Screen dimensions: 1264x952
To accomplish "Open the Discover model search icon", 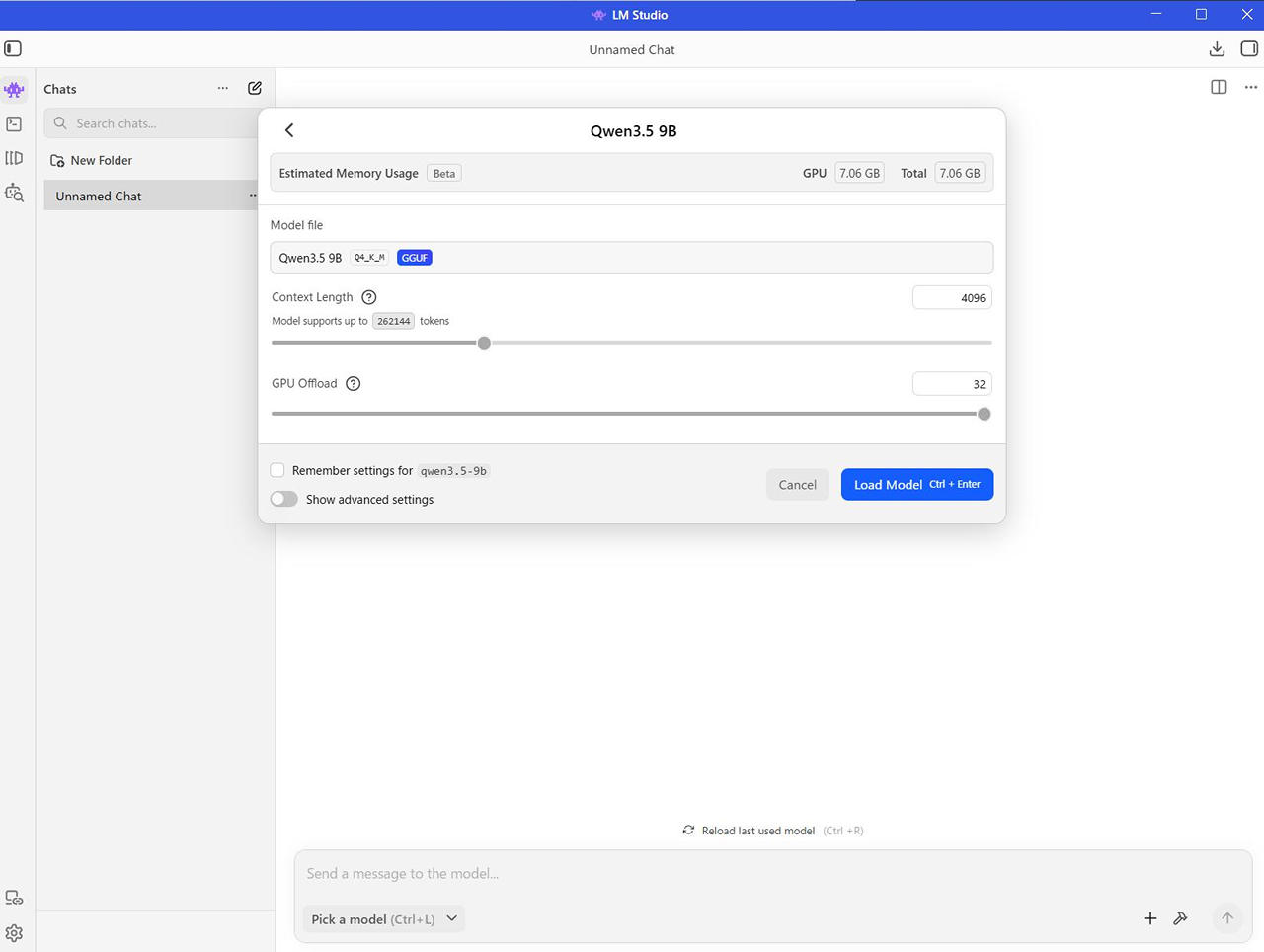I will tap(14, 193).
